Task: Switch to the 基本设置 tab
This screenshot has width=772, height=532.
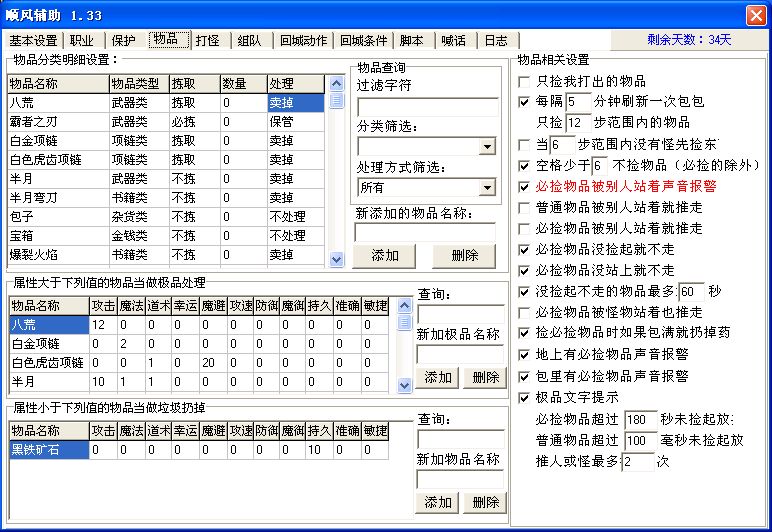Action: click(33, 40)
